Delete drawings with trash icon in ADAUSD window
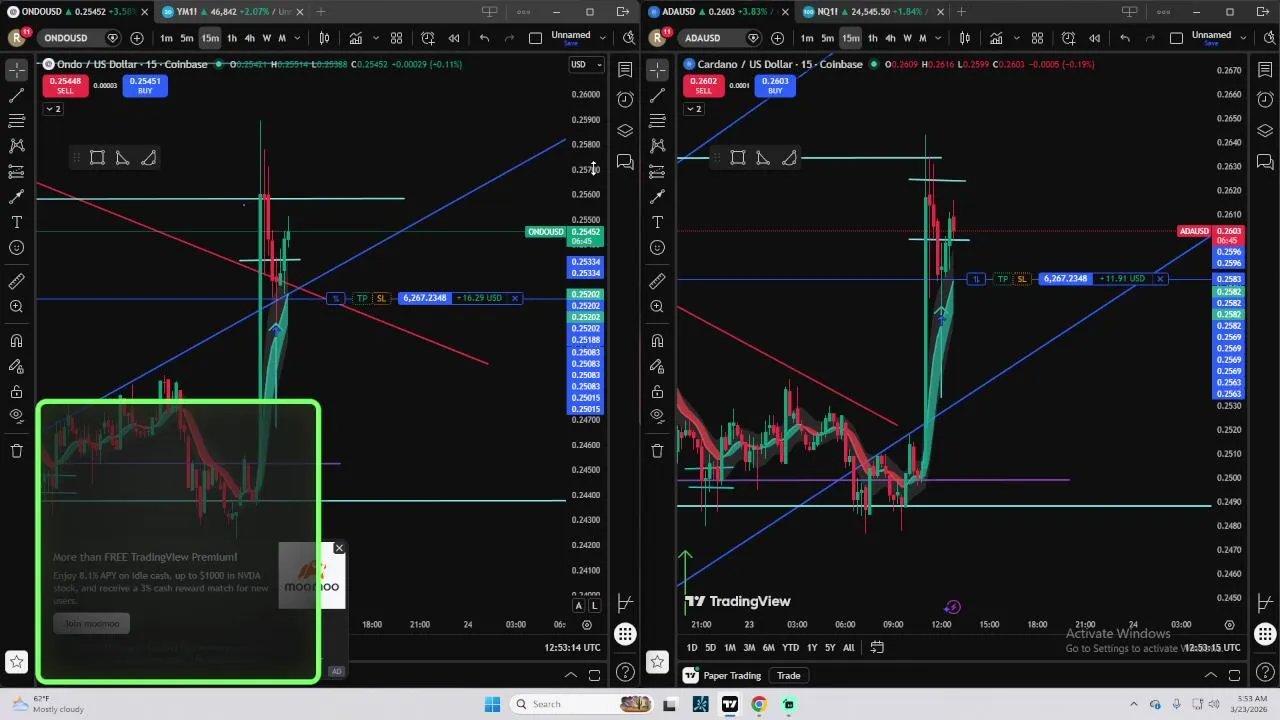 pyautogui.click(x=657, y=451)
